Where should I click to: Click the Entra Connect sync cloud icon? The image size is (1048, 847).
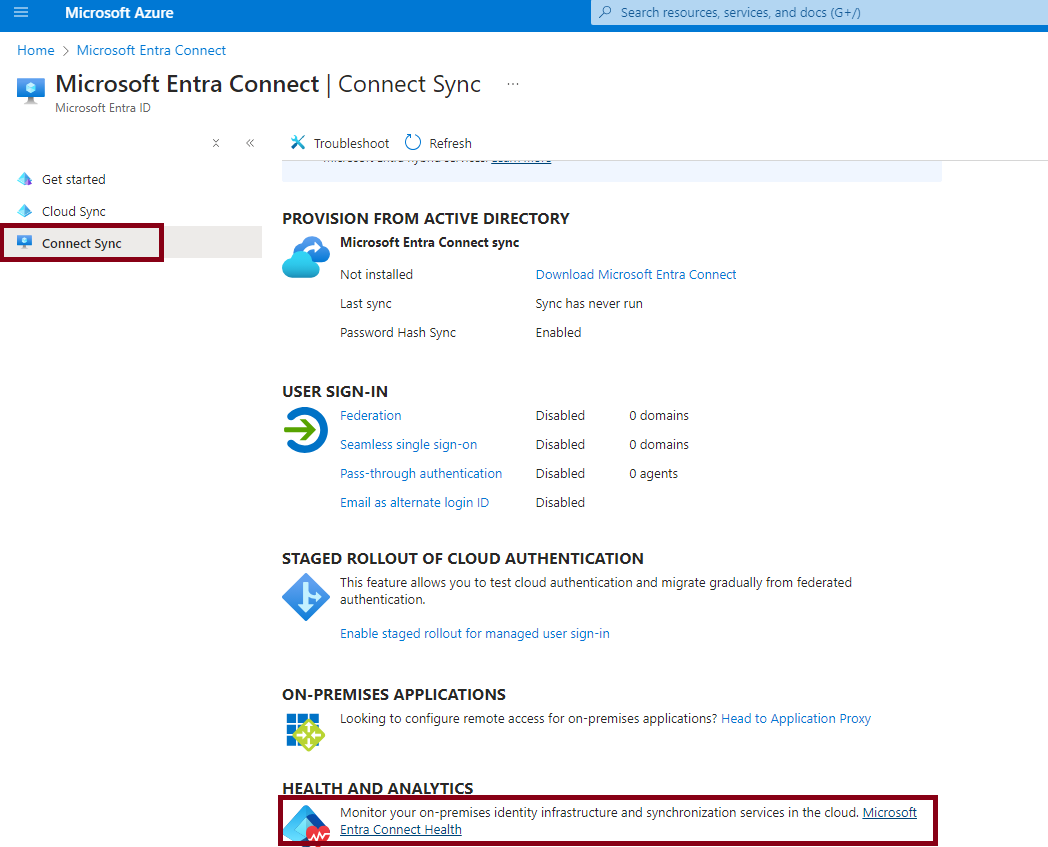[306, 257]
